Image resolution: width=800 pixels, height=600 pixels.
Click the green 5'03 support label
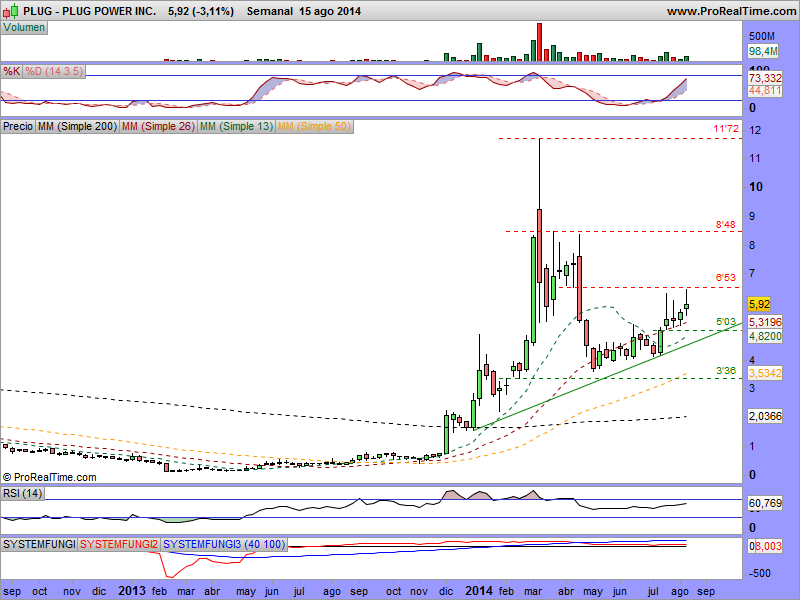click(x=726, y=321)
